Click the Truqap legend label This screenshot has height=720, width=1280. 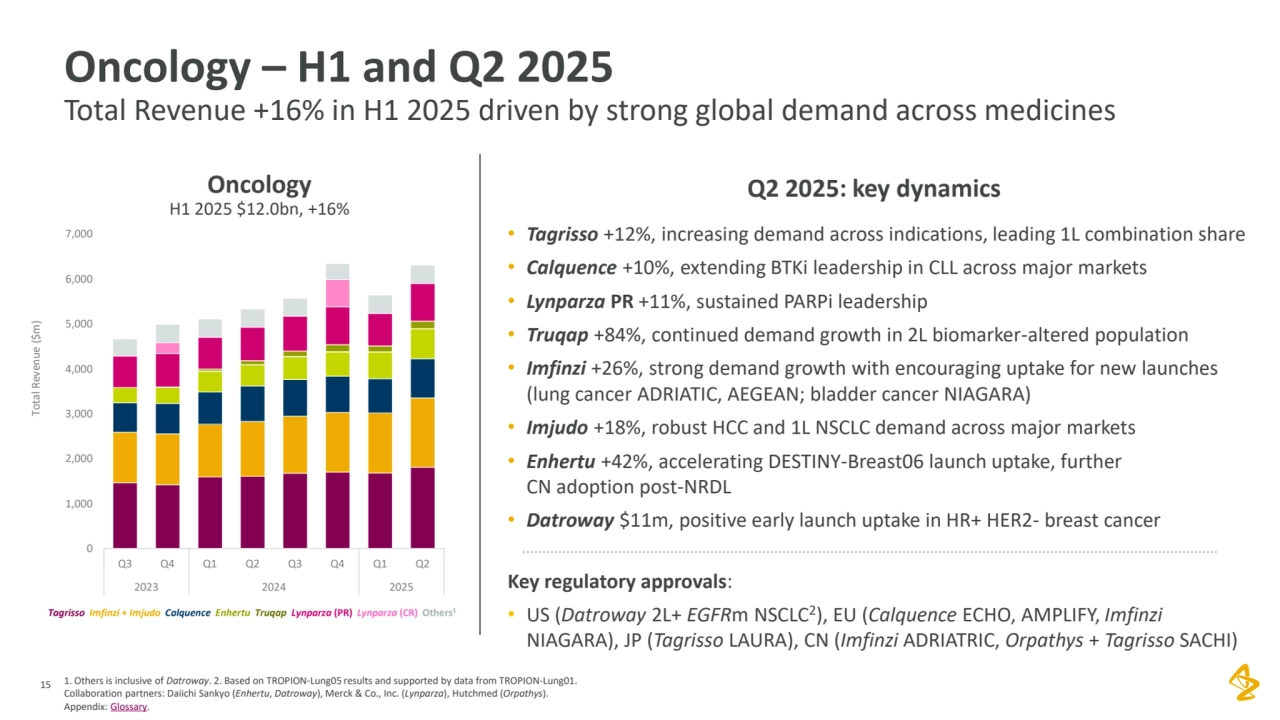tap(270, 613)
